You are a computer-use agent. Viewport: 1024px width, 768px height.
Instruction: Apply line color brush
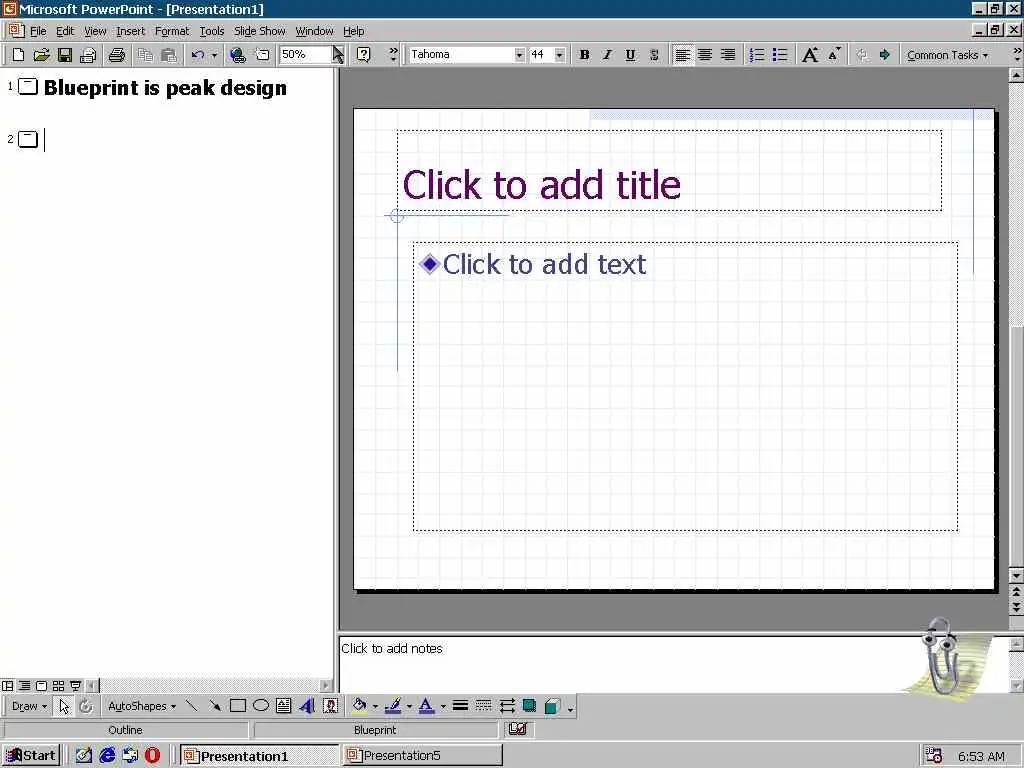pyautogui.click(x=393, y=706)
